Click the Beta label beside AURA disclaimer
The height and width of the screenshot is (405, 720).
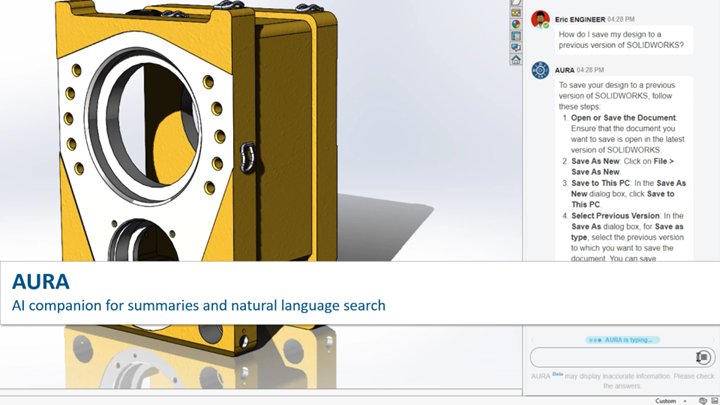click(557, 374)
